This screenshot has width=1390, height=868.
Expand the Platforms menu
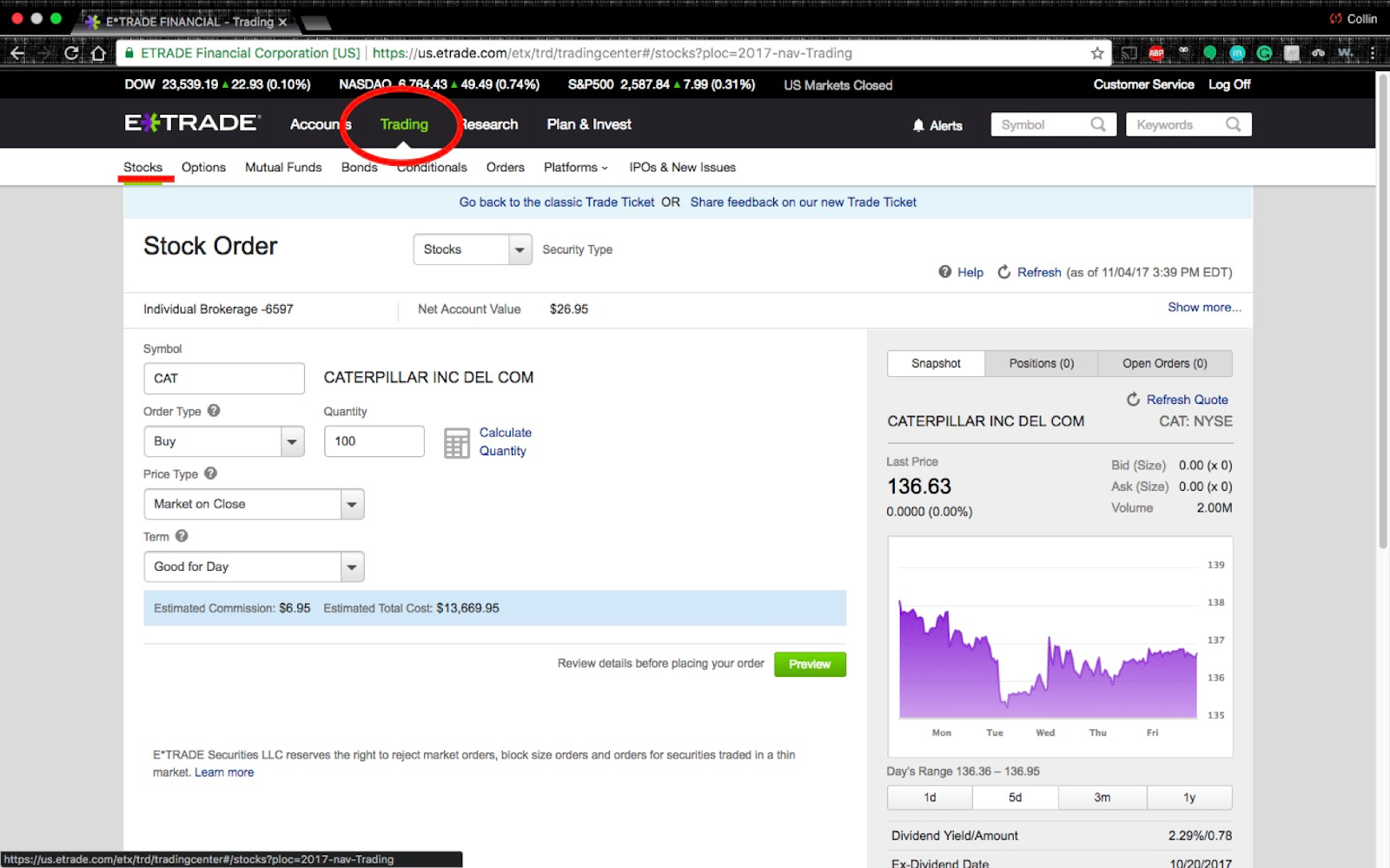click(x=576, y=167)
